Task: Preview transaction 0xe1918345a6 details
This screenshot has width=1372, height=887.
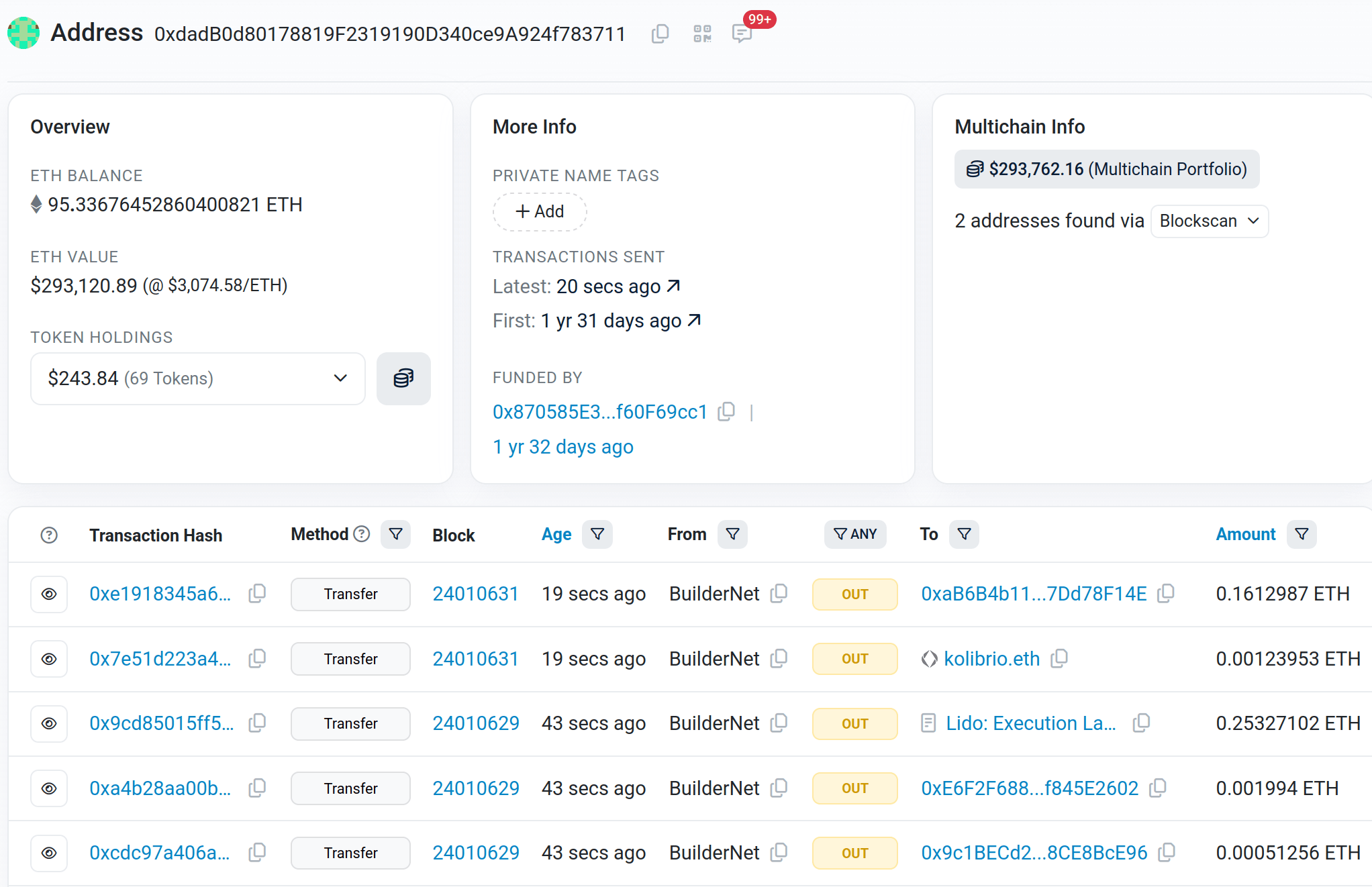Action: pos(49,594)
